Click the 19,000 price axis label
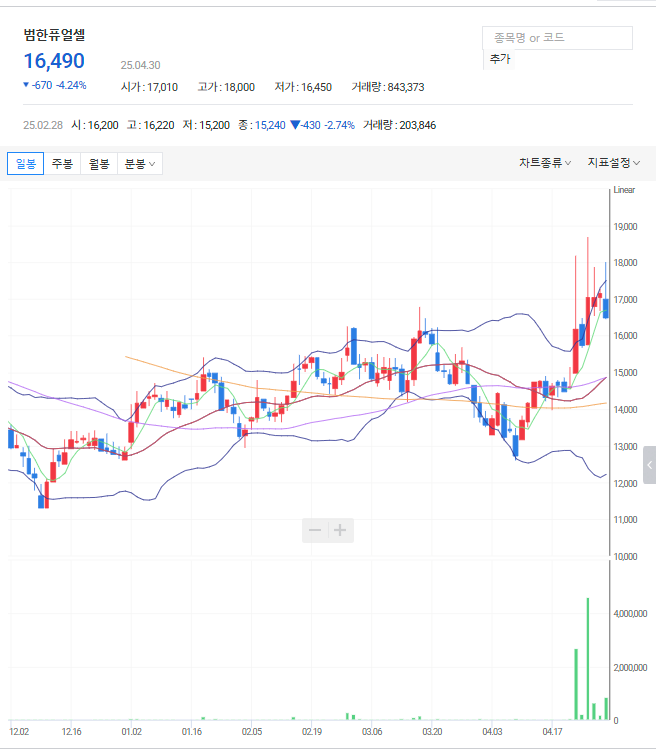Viewport: 656px width, 750px height. tap(625, 227)
